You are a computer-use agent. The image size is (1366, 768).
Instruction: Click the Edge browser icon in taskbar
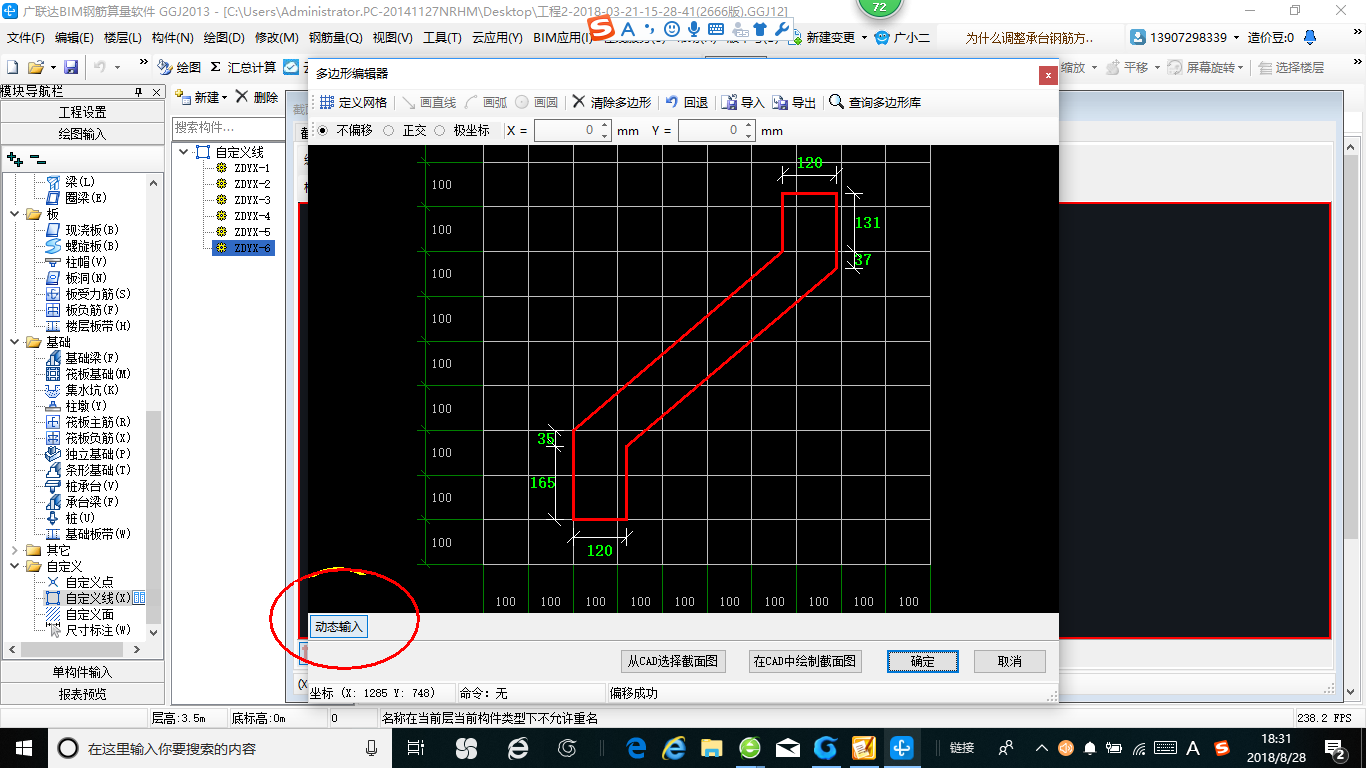tap(636, 747)
